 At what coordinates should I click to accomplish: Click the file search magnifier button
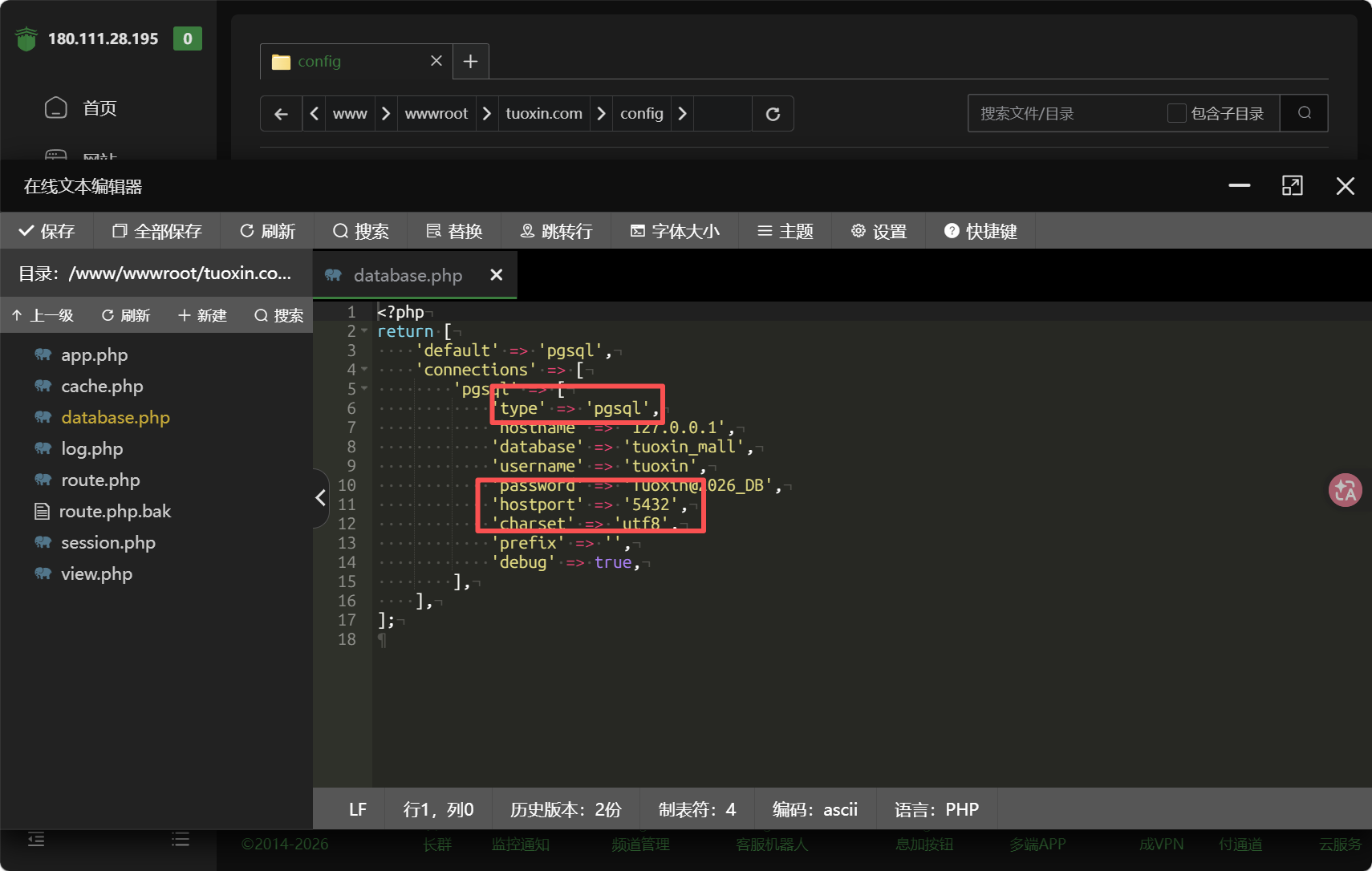click(x=1305, y=113)
